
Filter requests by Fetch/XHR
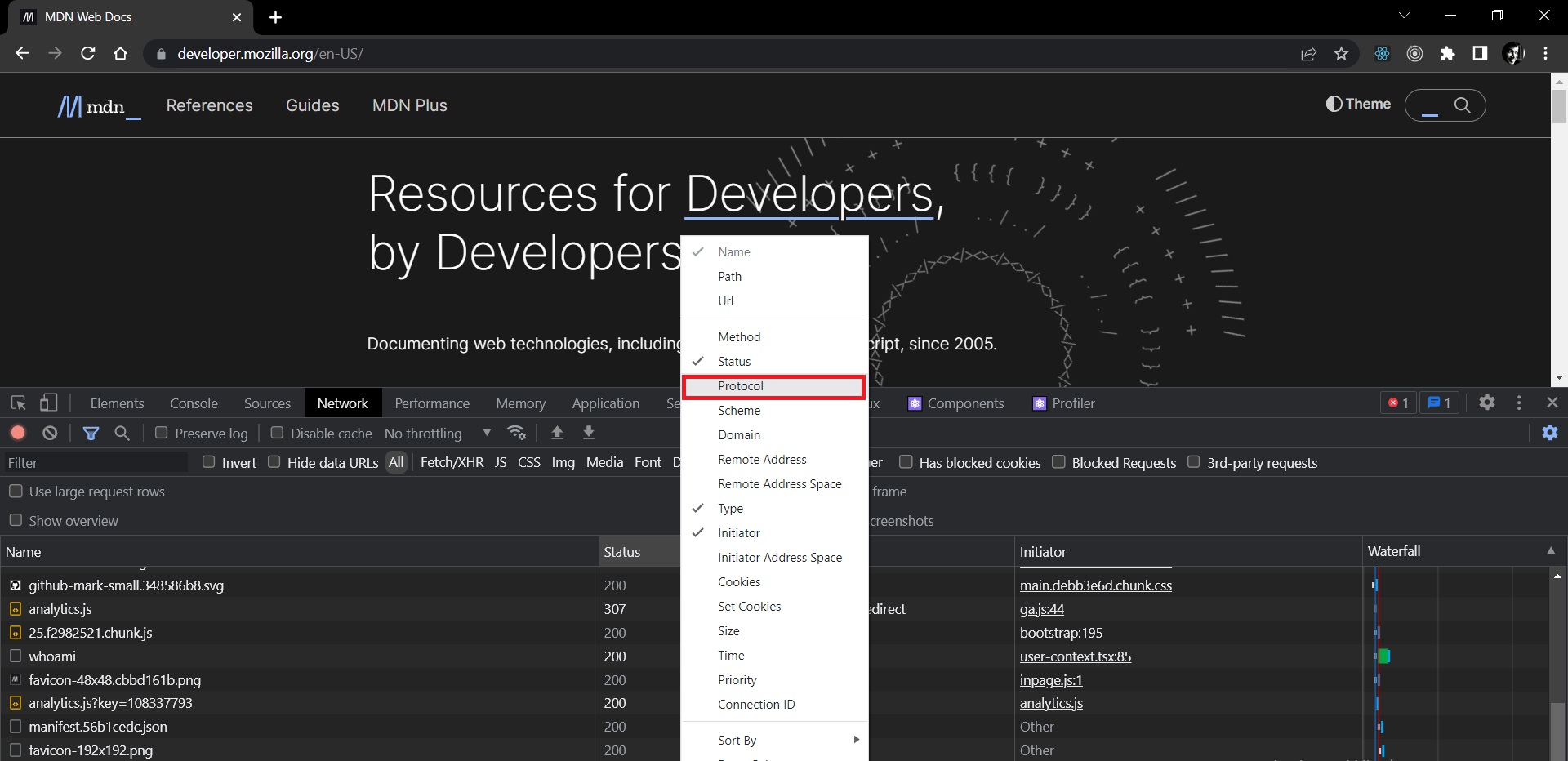pos(452,462)
